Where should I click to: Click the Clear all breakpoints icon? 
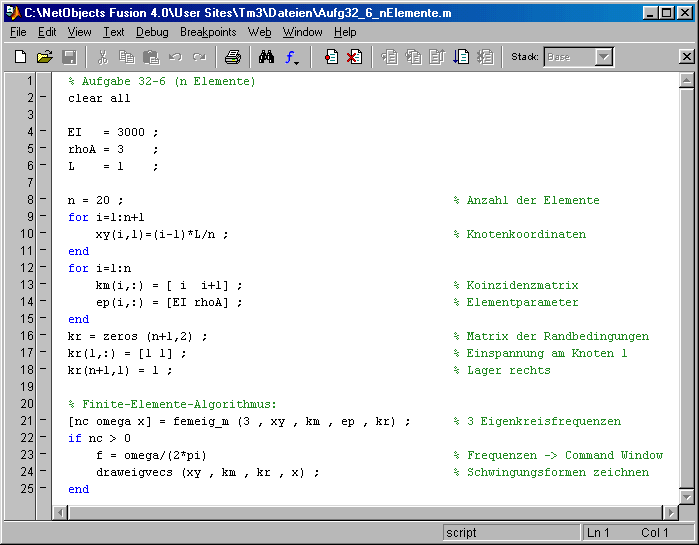click(x=354, y=57)
